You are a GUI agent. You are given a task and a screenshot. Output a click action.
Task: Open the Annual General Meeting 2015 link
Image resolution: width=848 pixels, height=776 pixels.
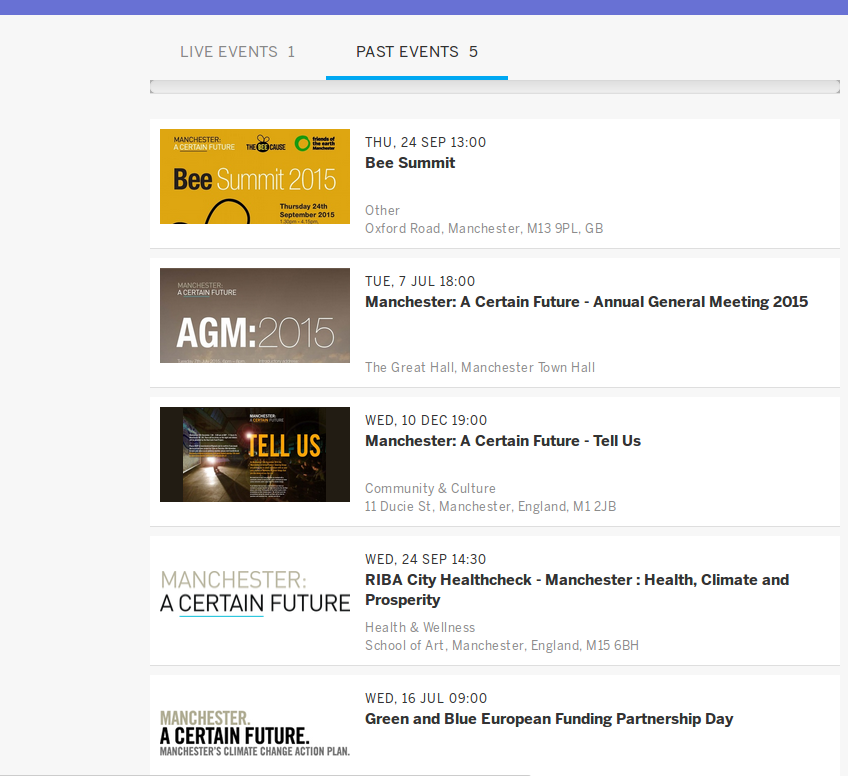[586, 302]
